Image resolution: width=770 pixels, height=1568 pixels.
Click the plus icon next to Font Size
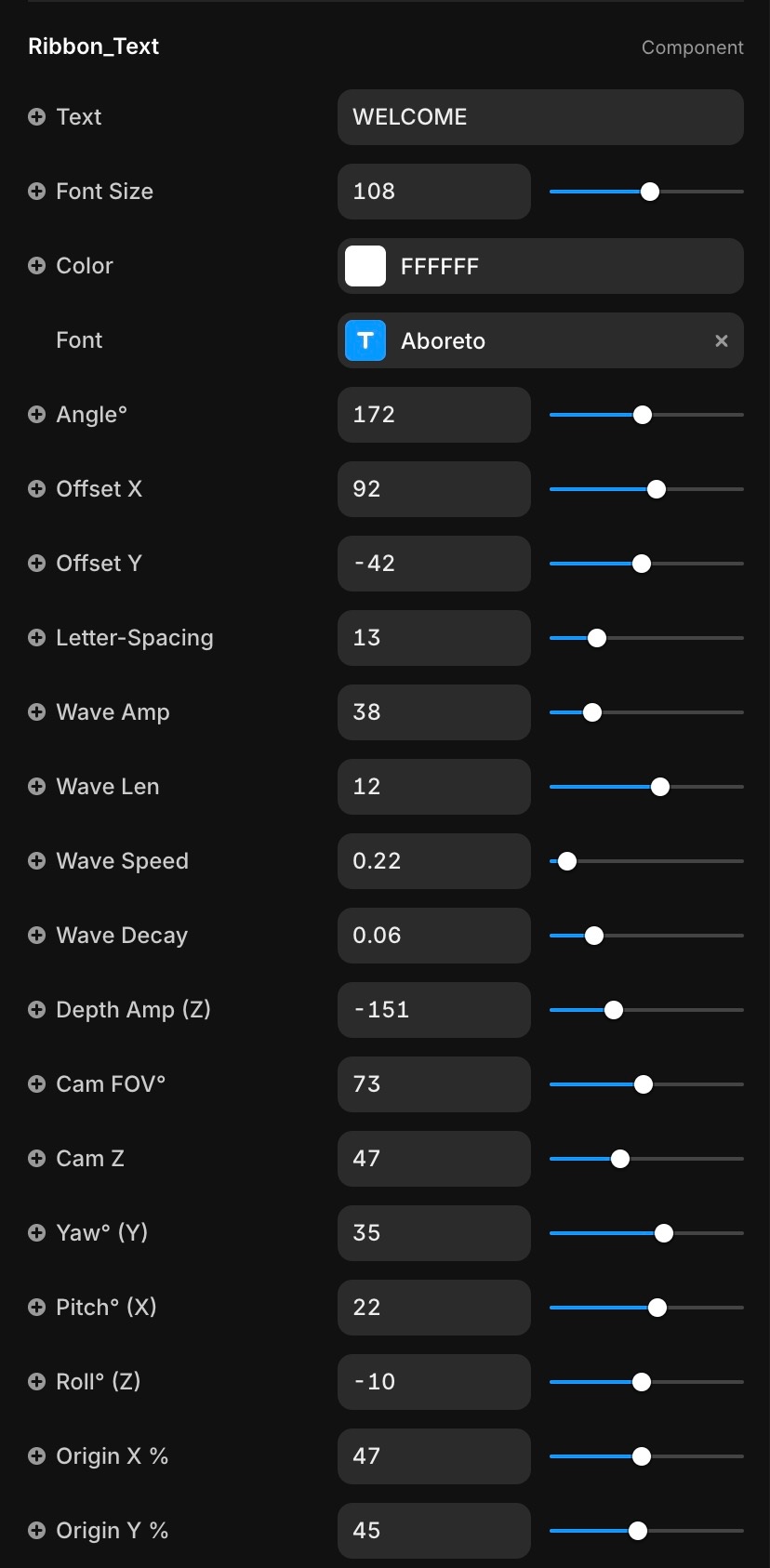coord(36,192)
